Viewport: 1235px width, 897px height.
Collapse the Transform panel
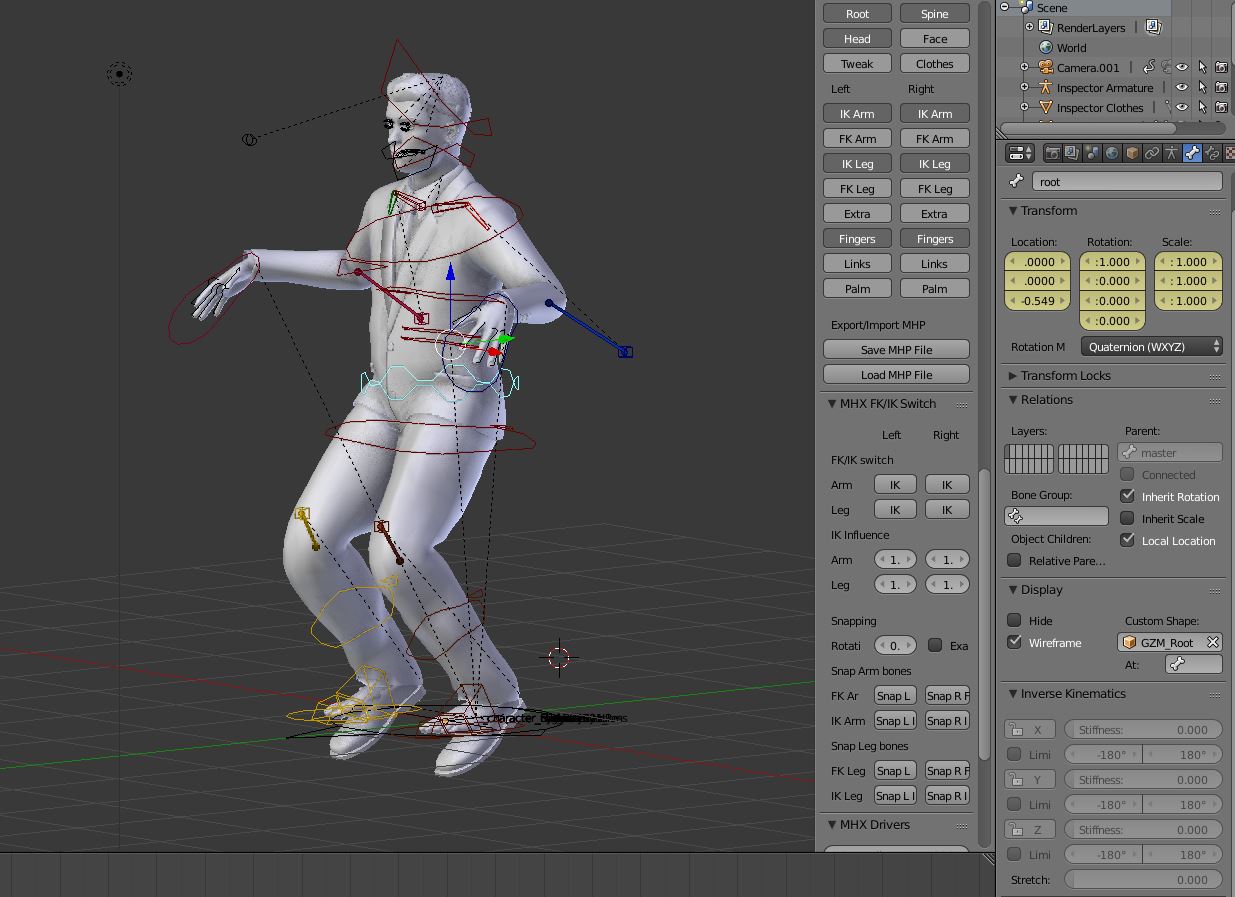[1013, 211]
